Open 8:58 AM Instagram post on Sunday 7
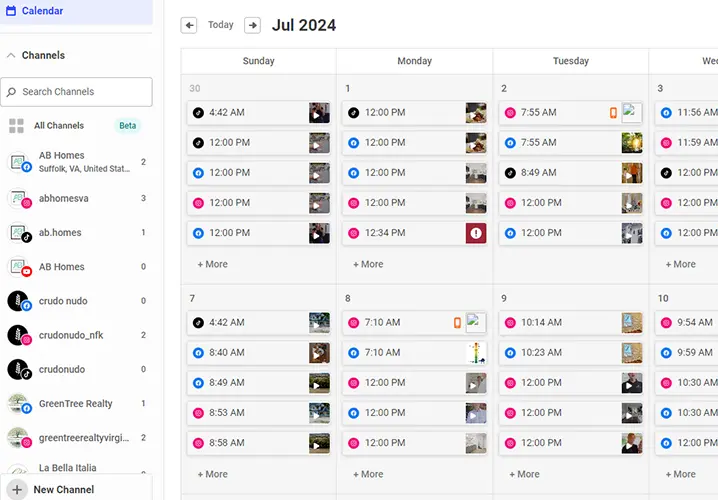The width and height of the screenshot is (718, 500). coord(259,443)
